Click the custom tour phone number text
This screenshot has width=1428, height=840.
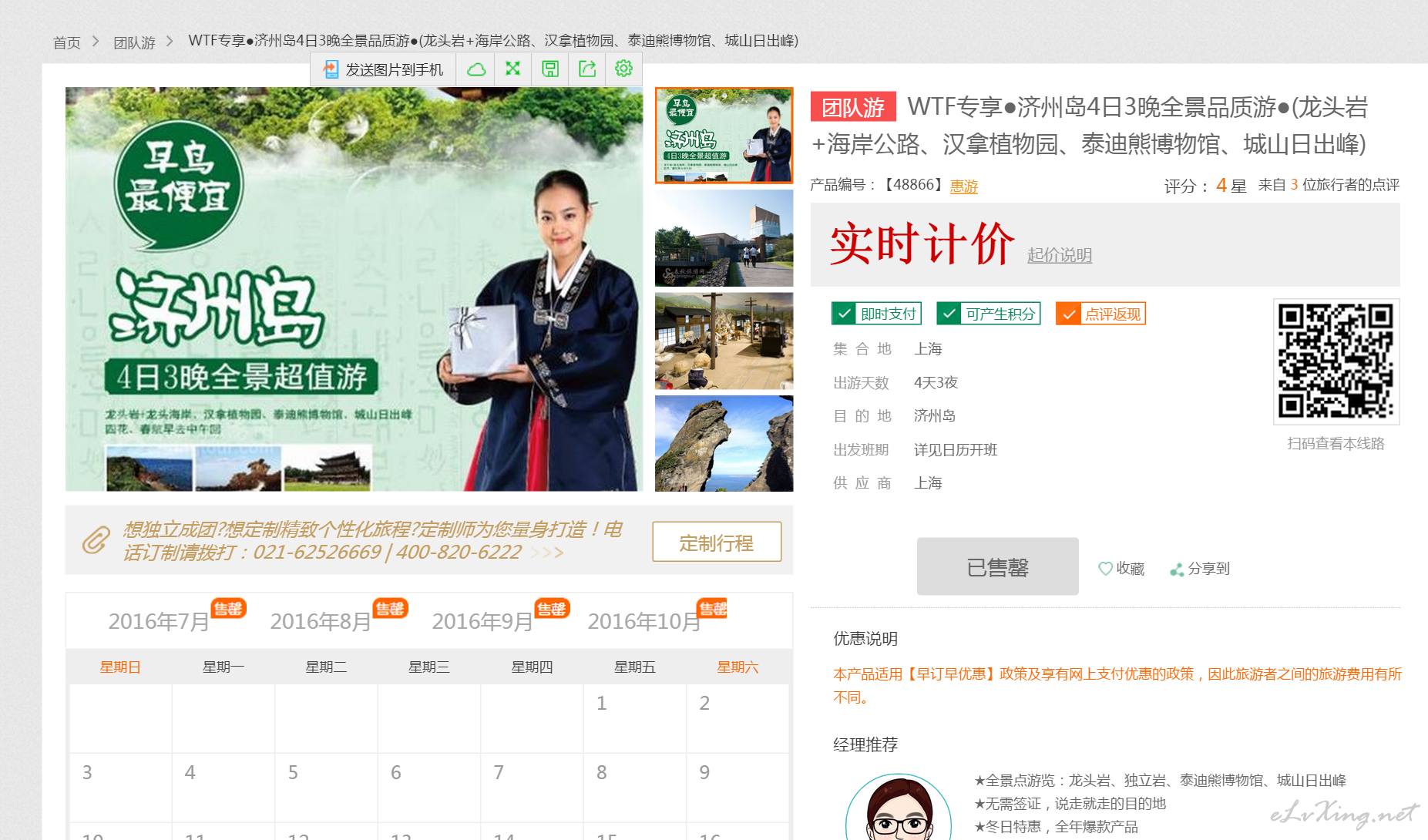pyautogui.click(x=388, y=553)
